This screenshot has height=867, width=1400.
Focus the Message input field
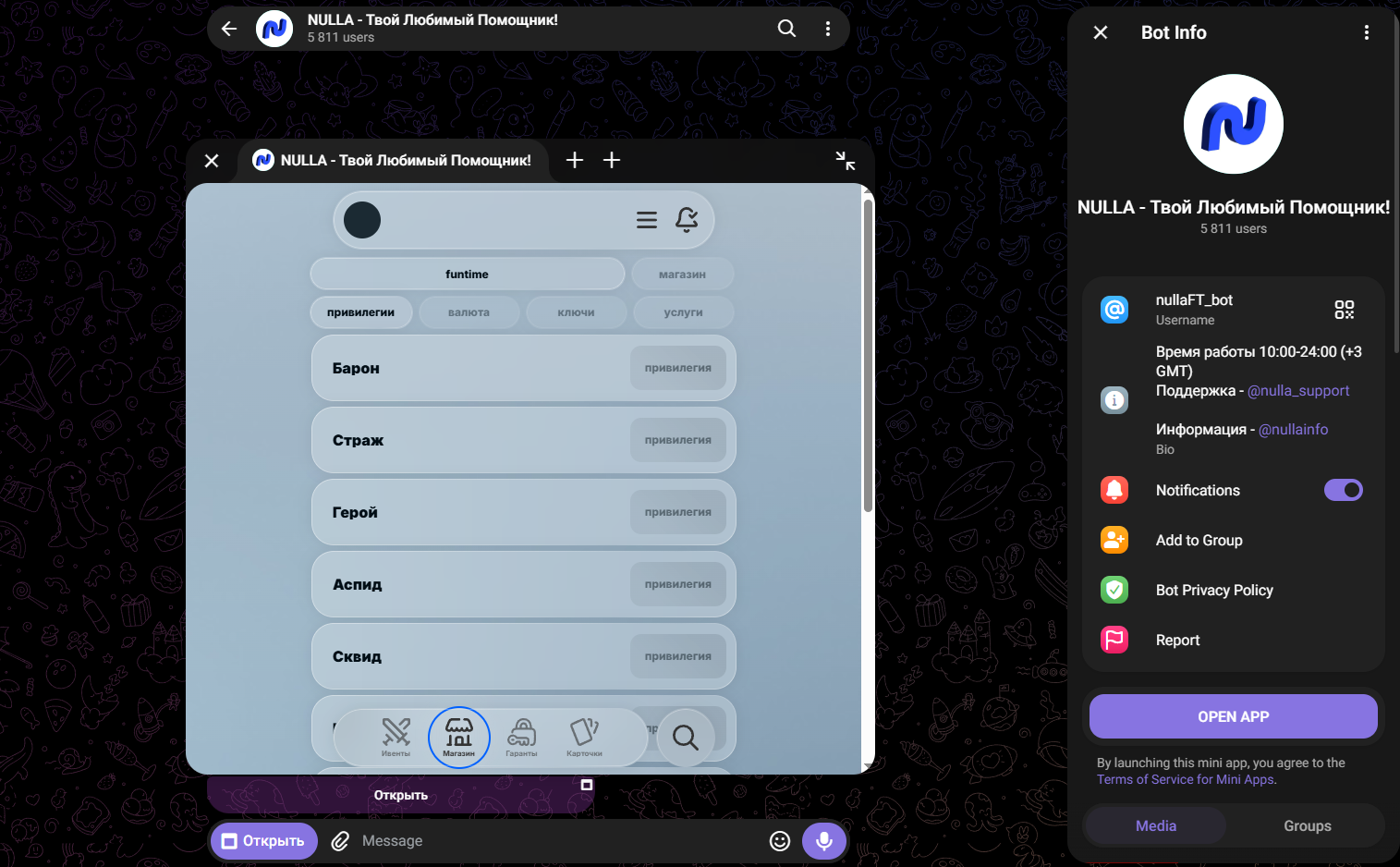tap(559, 841)
